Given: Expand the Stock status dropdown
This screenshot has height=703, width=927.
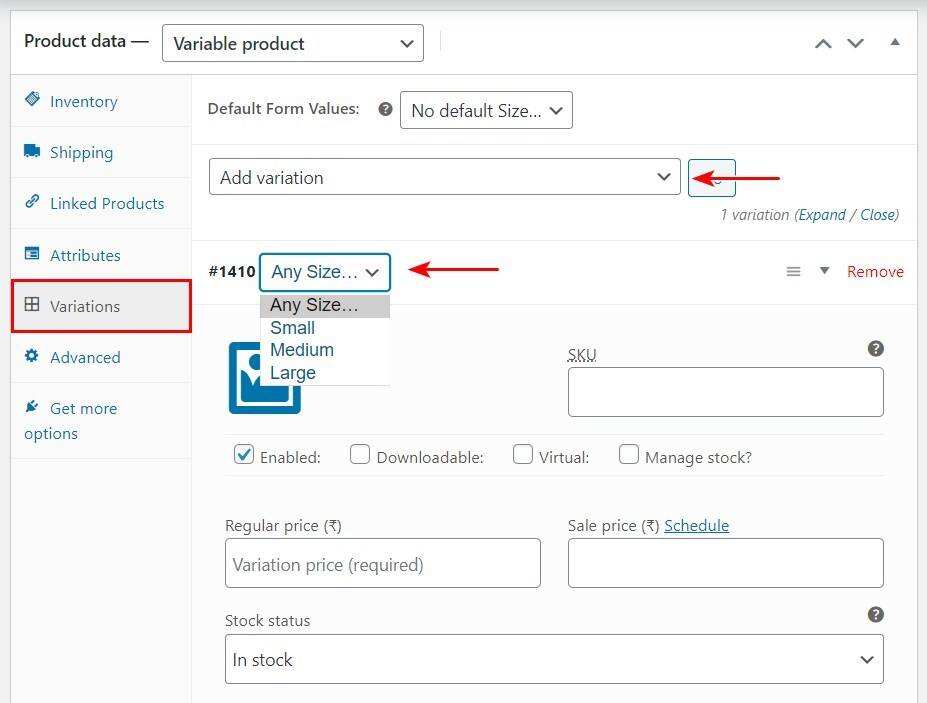Looking at the screenshot, I should click(553, 660).
